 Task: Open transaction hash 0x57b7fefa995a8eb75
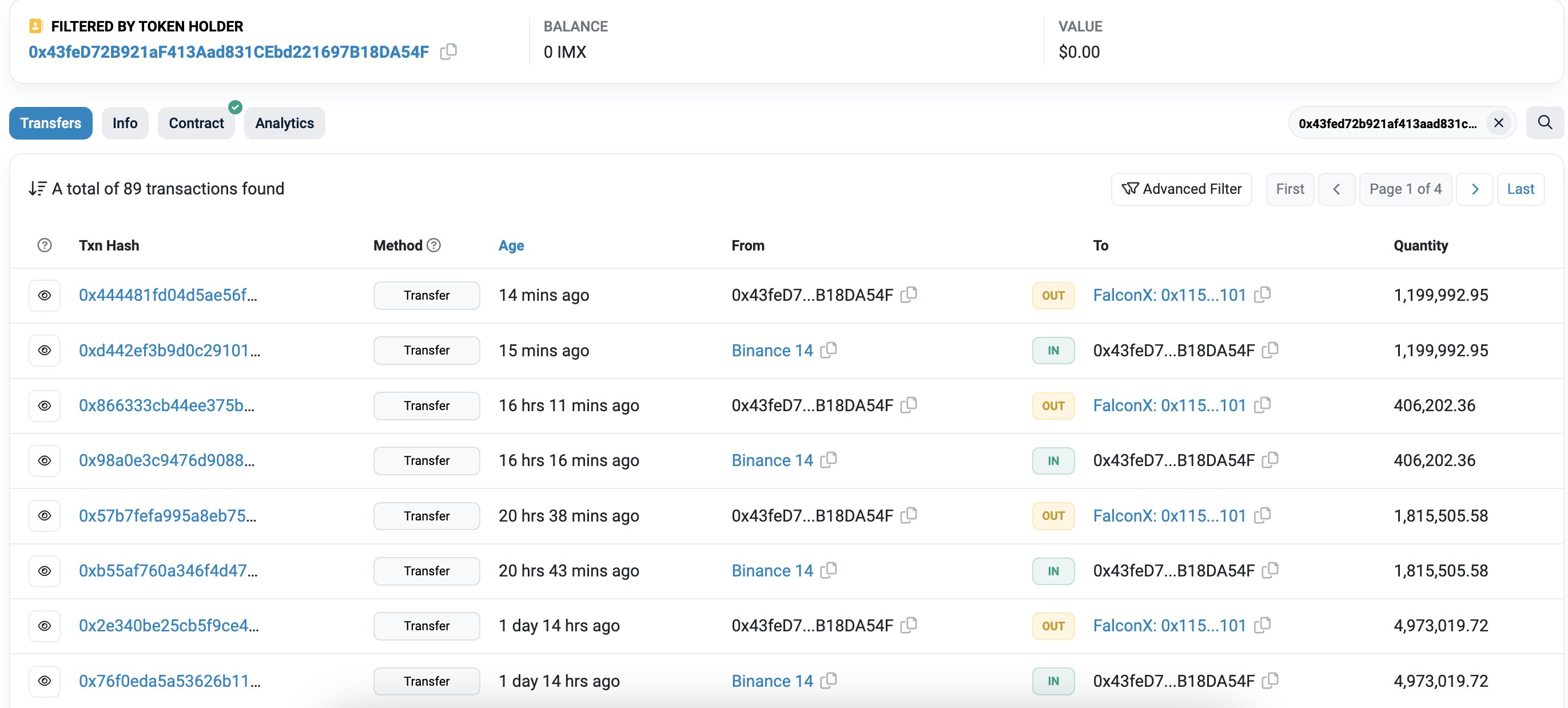tap(168, 516)
